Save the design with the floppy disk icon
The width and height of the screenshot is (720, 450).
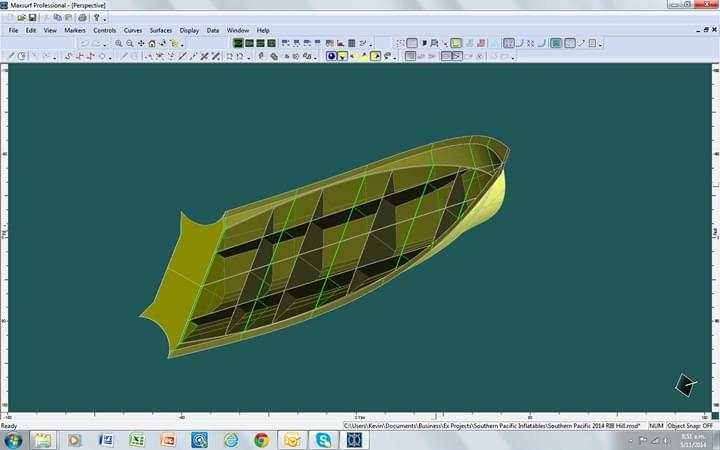(32, 17)
